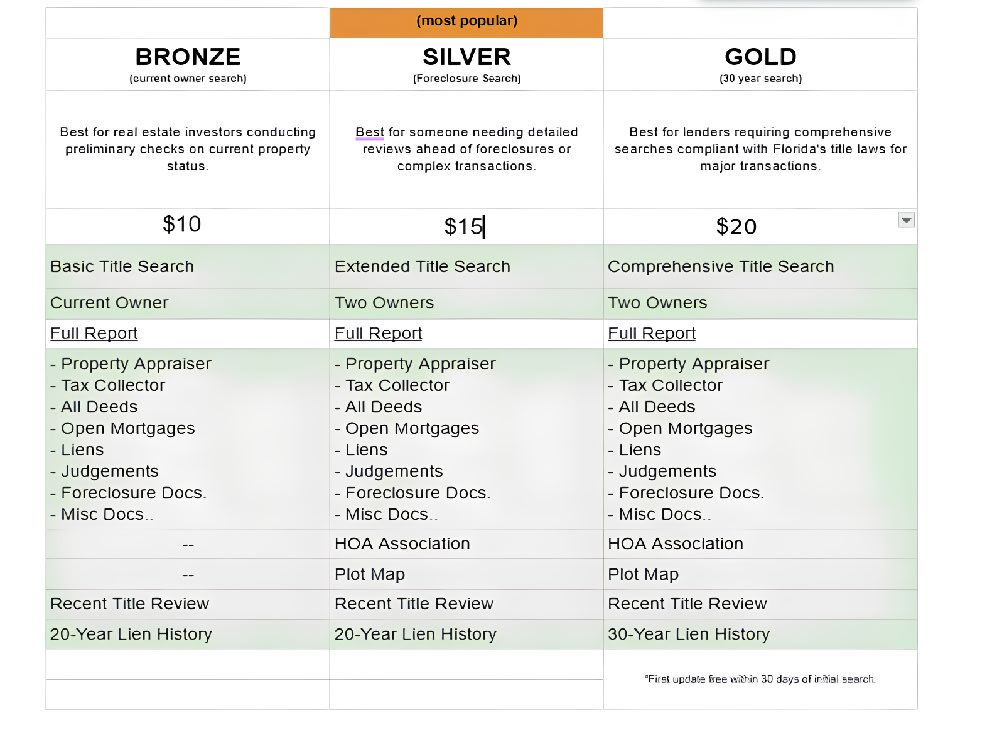The height and width of the screenshot is (750, 1000).
Task: Select the Silver HOA Association cell
Action: pos(466,544)
